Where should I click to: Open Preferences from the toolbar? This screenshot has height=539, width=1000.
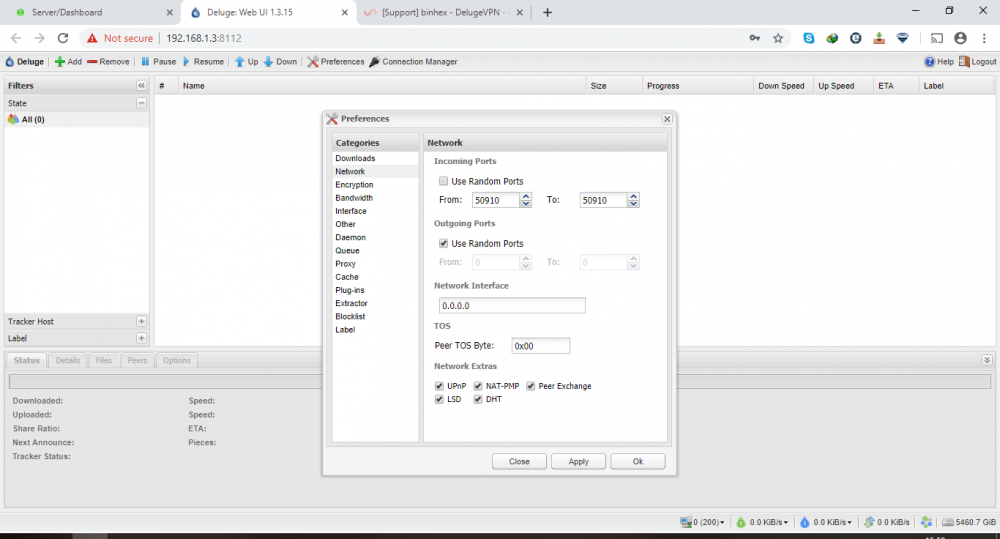tap(336, 62)
